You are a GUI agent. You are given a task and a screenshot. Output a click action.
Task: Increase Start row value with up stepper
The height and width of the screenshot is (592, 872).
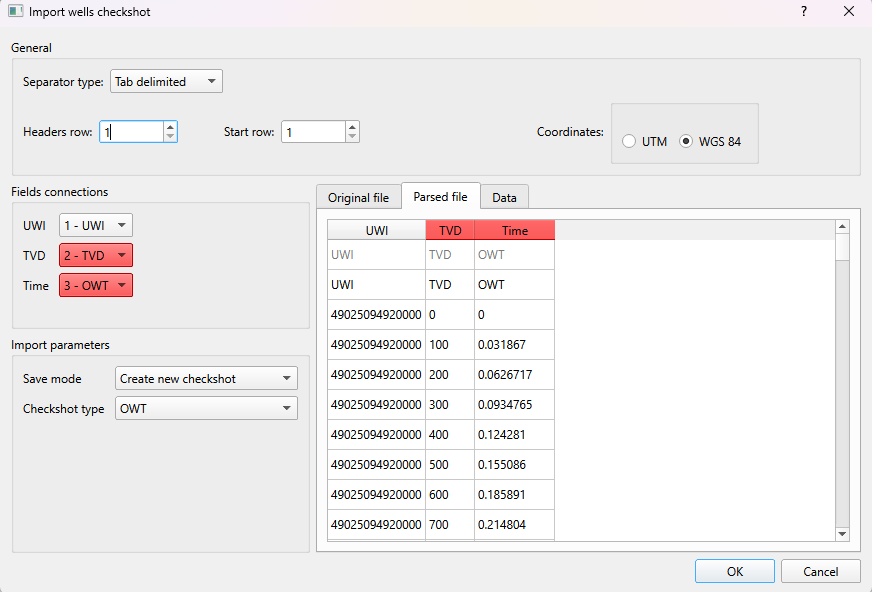coord(352,126)
